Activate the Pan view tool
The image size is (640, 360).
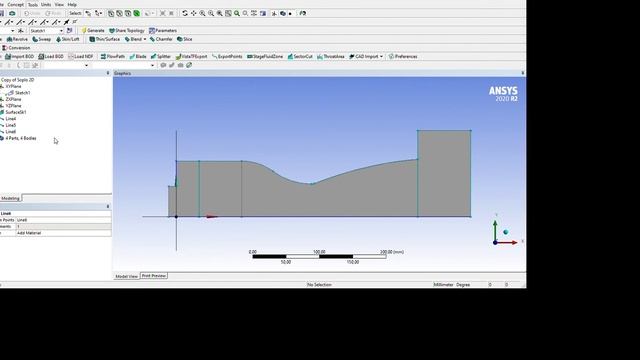[x=193, y=13]
